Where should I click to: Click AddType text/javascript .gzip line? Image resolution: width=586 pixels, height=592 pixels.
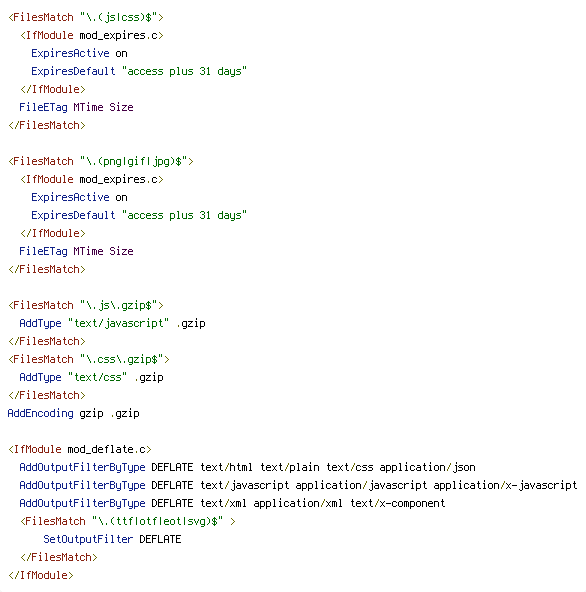113,323
